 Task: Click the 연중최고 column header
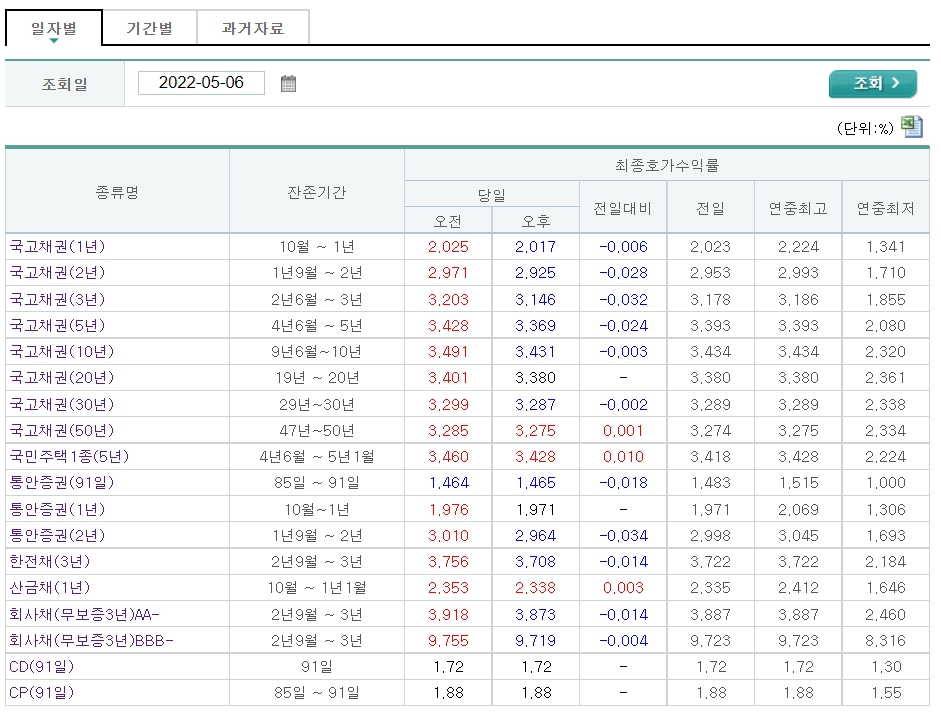tap(797, 205)
